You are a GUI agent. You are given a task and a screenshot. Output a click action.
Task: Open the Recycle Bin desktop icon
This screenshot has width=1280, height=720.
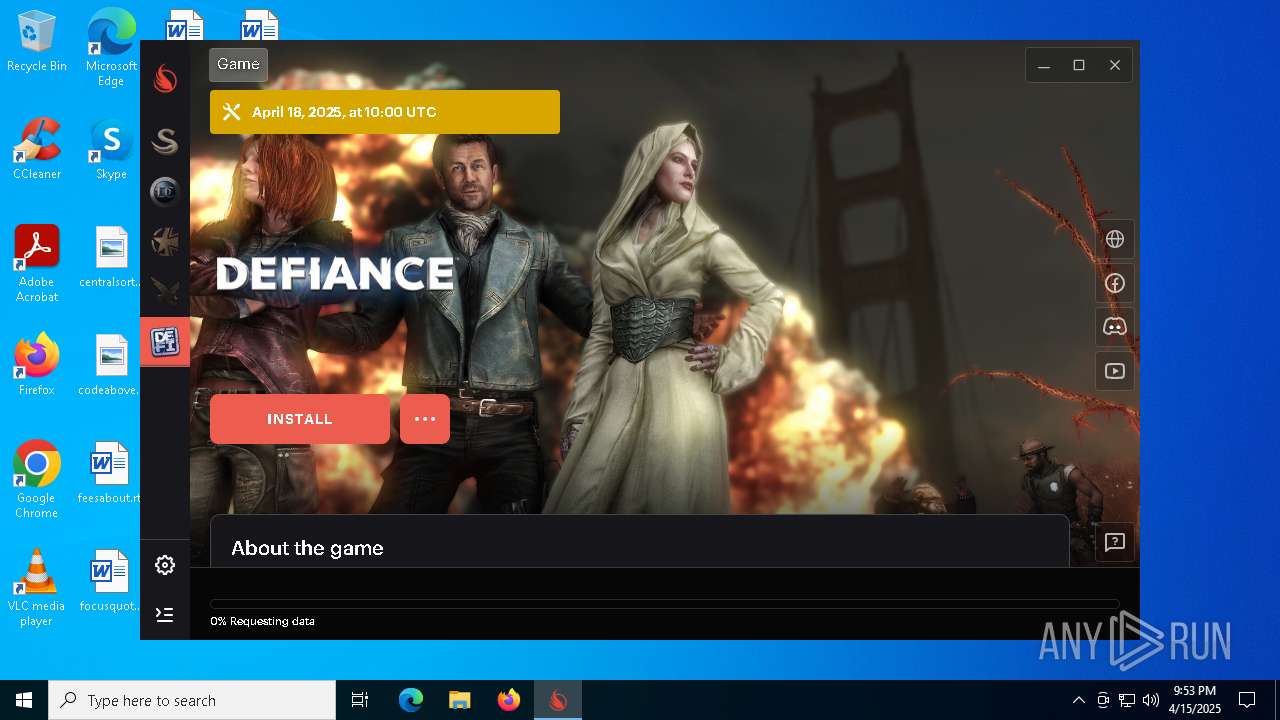click(37, 42)
